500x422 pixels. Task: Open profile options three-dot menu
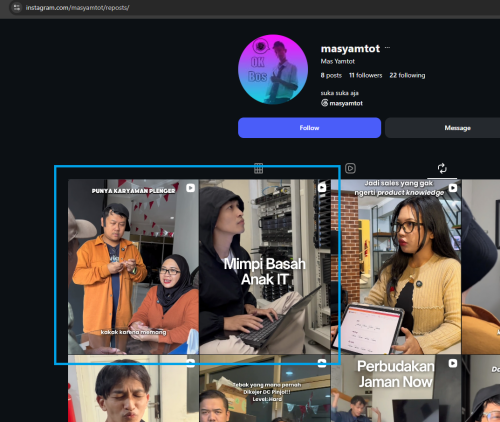point(387,48)
